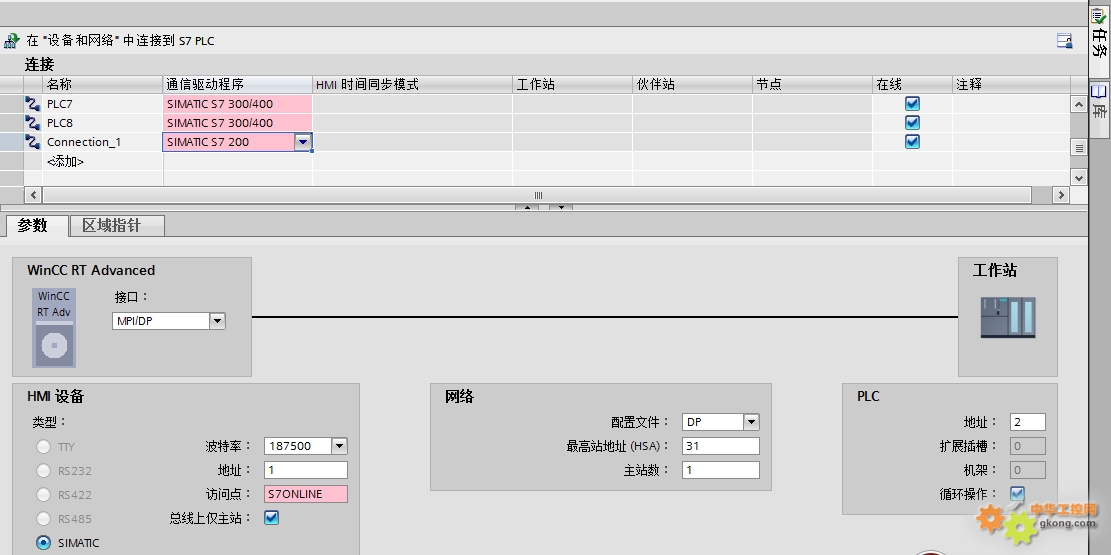Switch to the 区域指针 tab

[117, 226]
